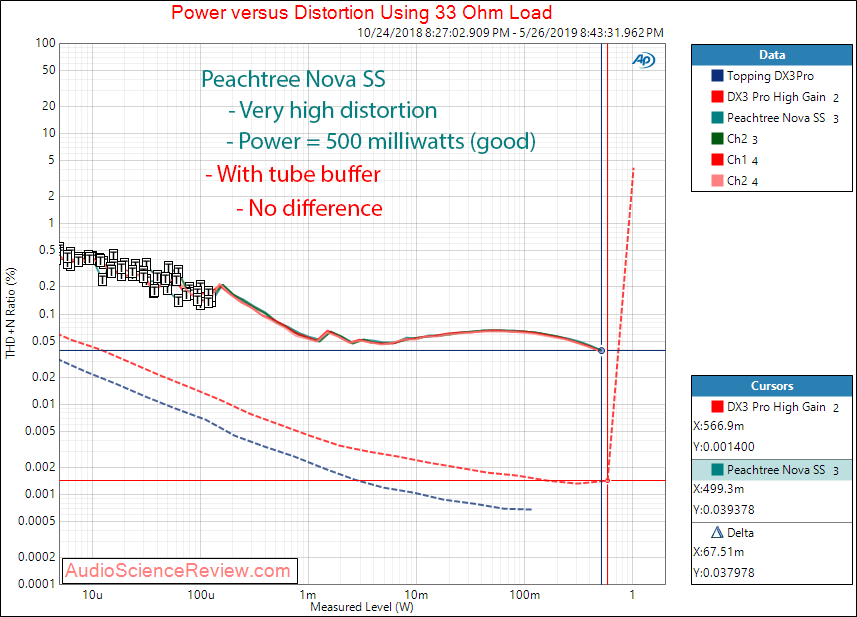Viewport: 857px width, 617px height.
Task: Select the DX3 Pro High Gain red swatch in Data legend
Action: click(717, 97)
